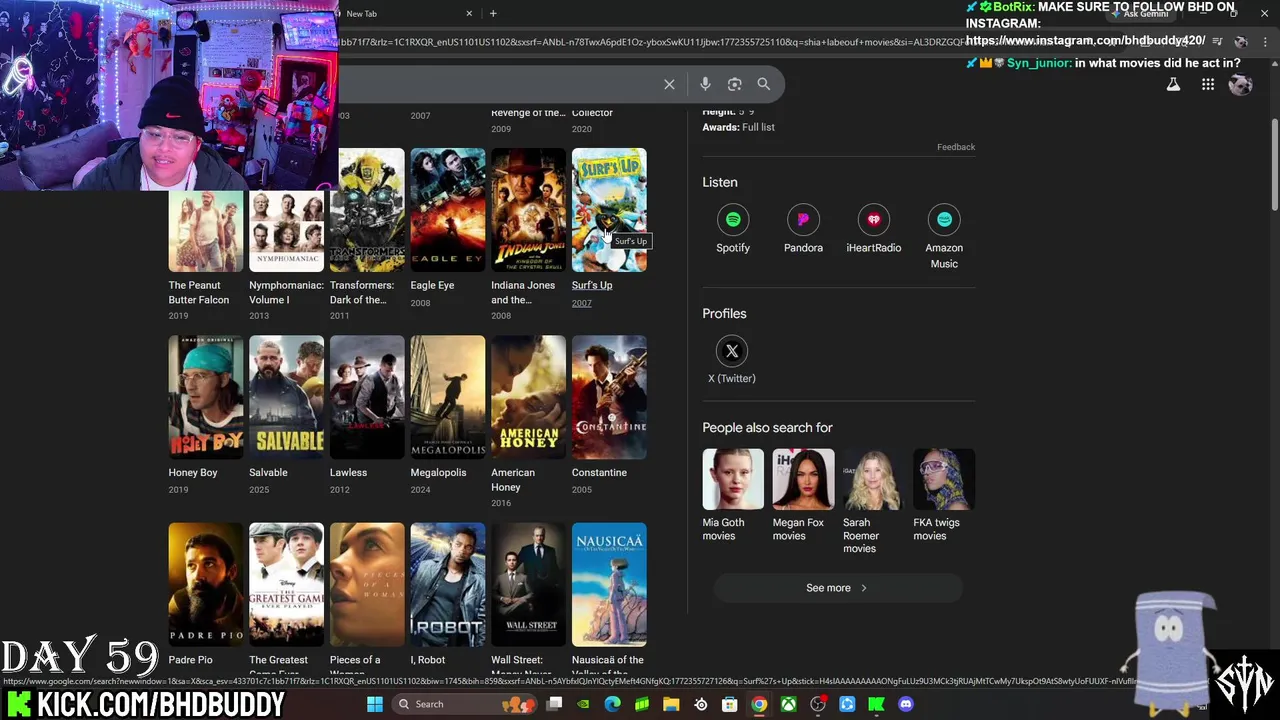Open Task View on the taskbar
Viewport: 1280px width, 720px height.
pos(555,704)
